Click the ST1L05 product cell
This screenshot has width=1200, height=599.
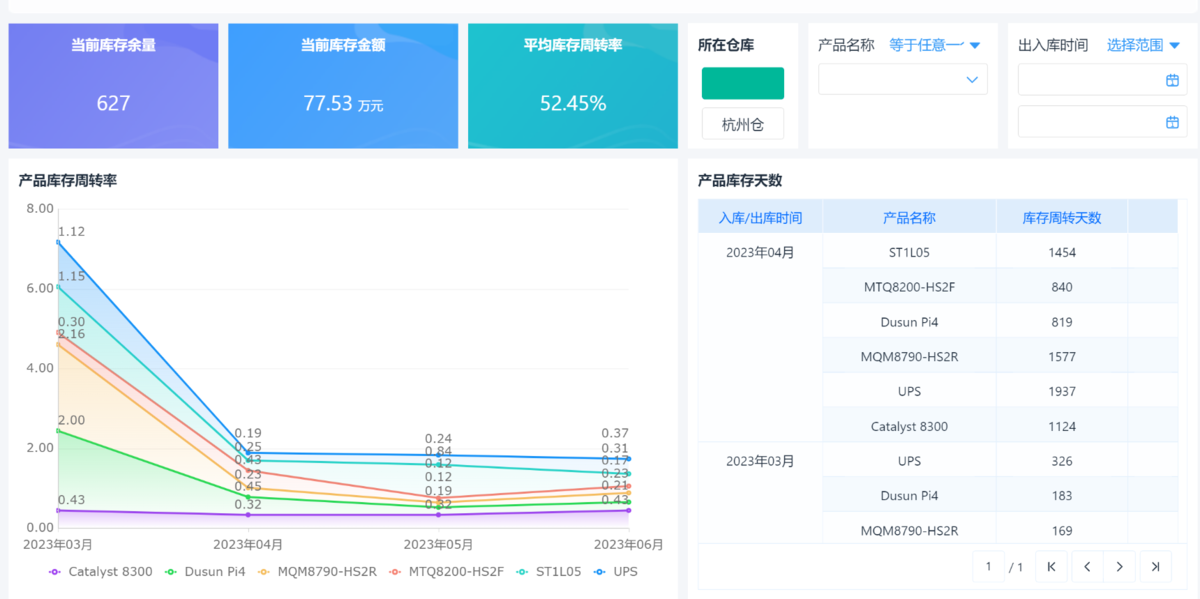pos(909,252)
